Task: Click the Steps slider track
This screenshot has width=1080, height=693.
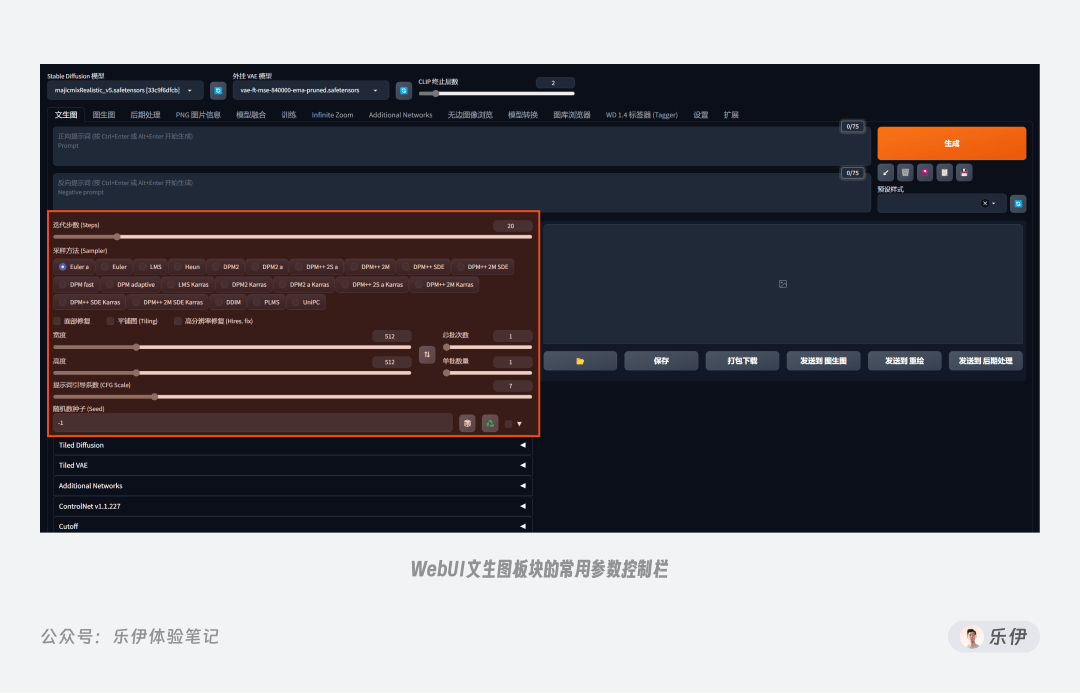Action: [x=292, y=237]
